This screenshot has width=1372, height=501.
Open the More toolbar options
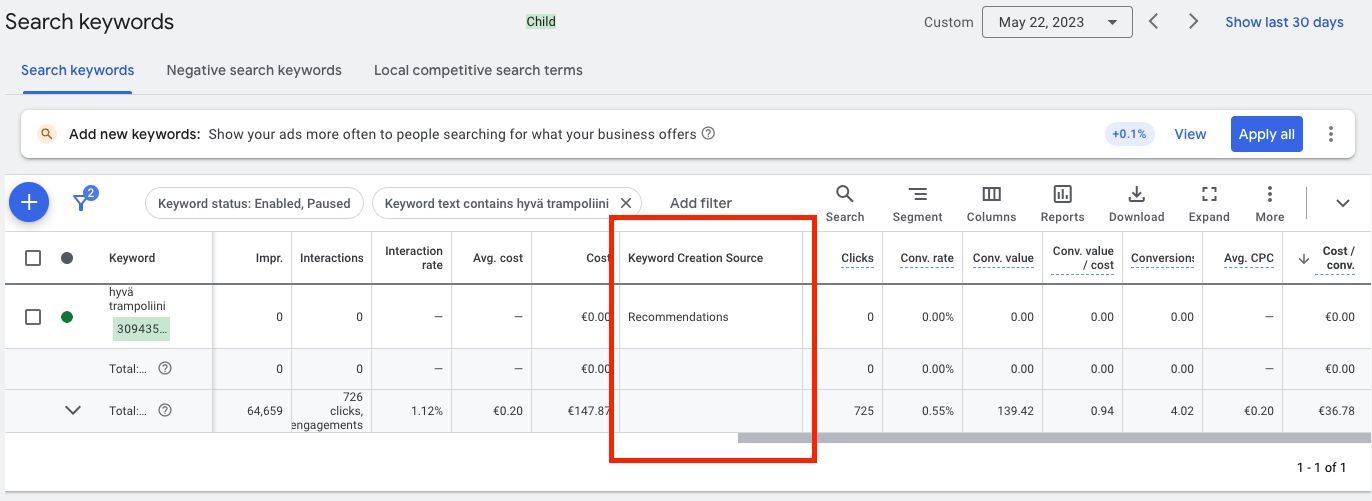pyautogui.click(x=1269, y=203)
